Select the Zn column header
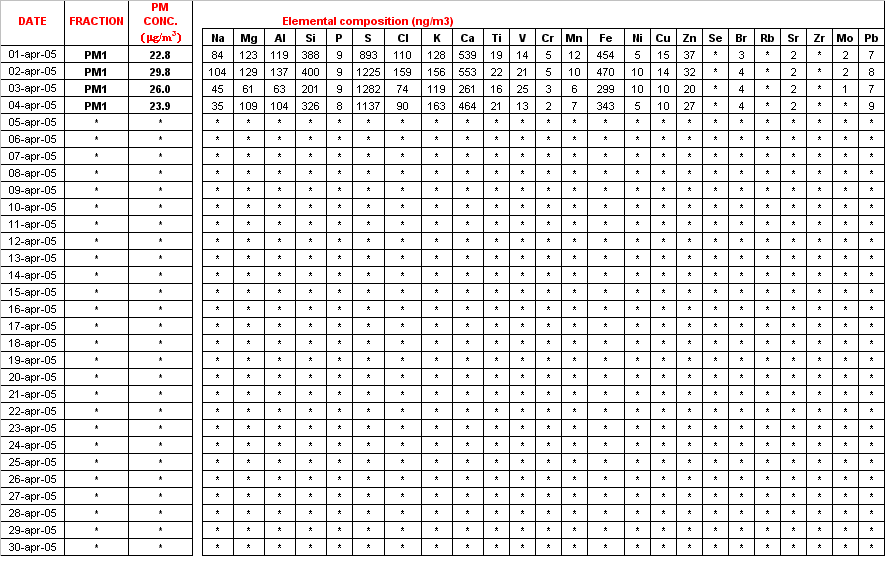 689,38
